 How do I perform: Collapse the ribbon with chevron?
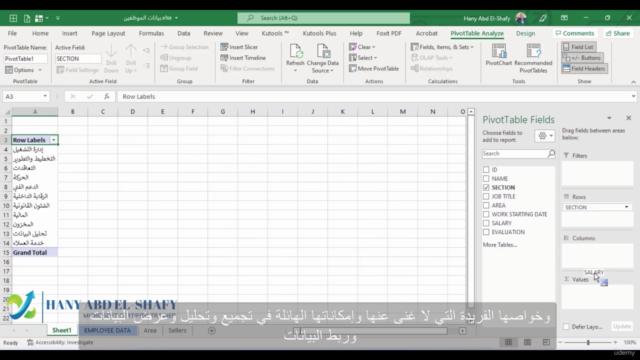click(633, 82)
